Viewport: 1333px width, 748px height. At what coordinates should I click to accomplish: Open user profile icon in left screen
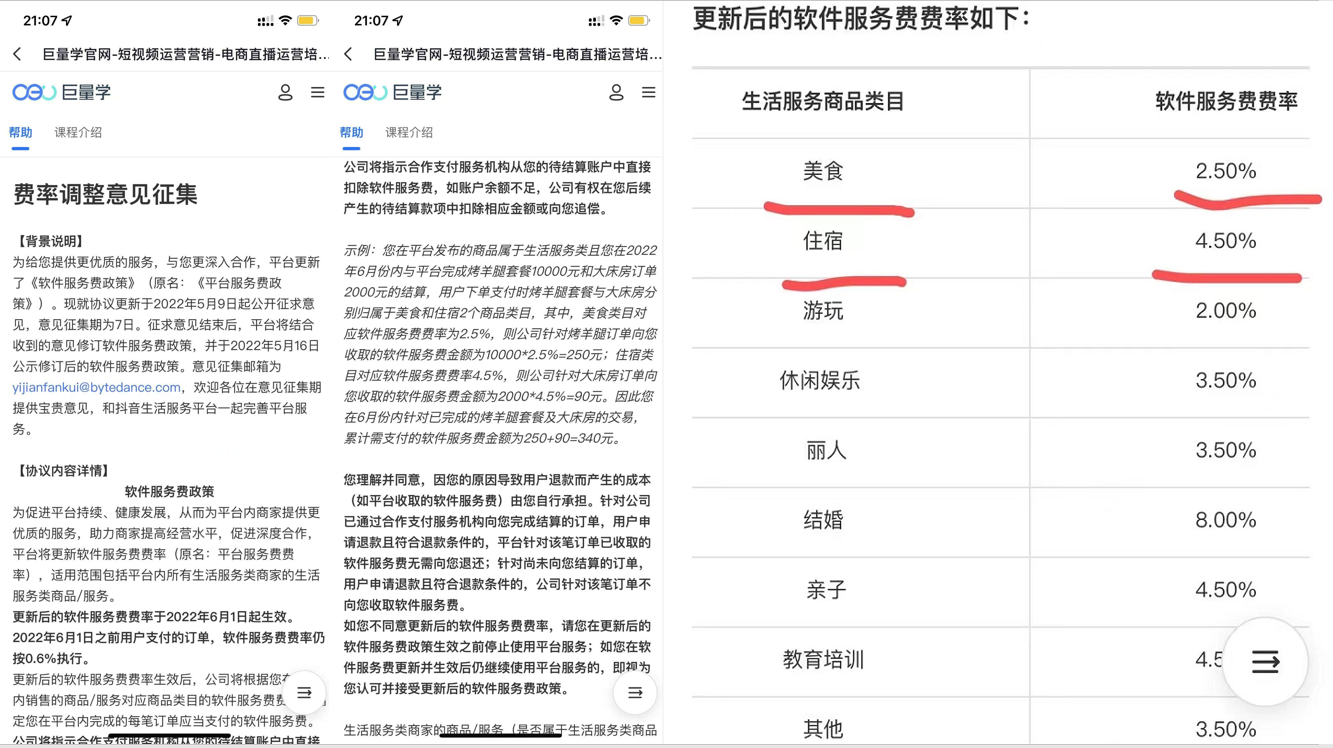(285, 92)
